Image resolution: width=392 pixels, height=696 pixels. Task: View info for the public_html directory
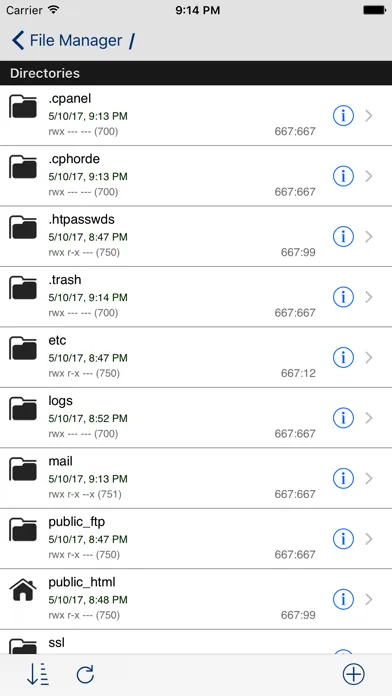coord(343,600)
